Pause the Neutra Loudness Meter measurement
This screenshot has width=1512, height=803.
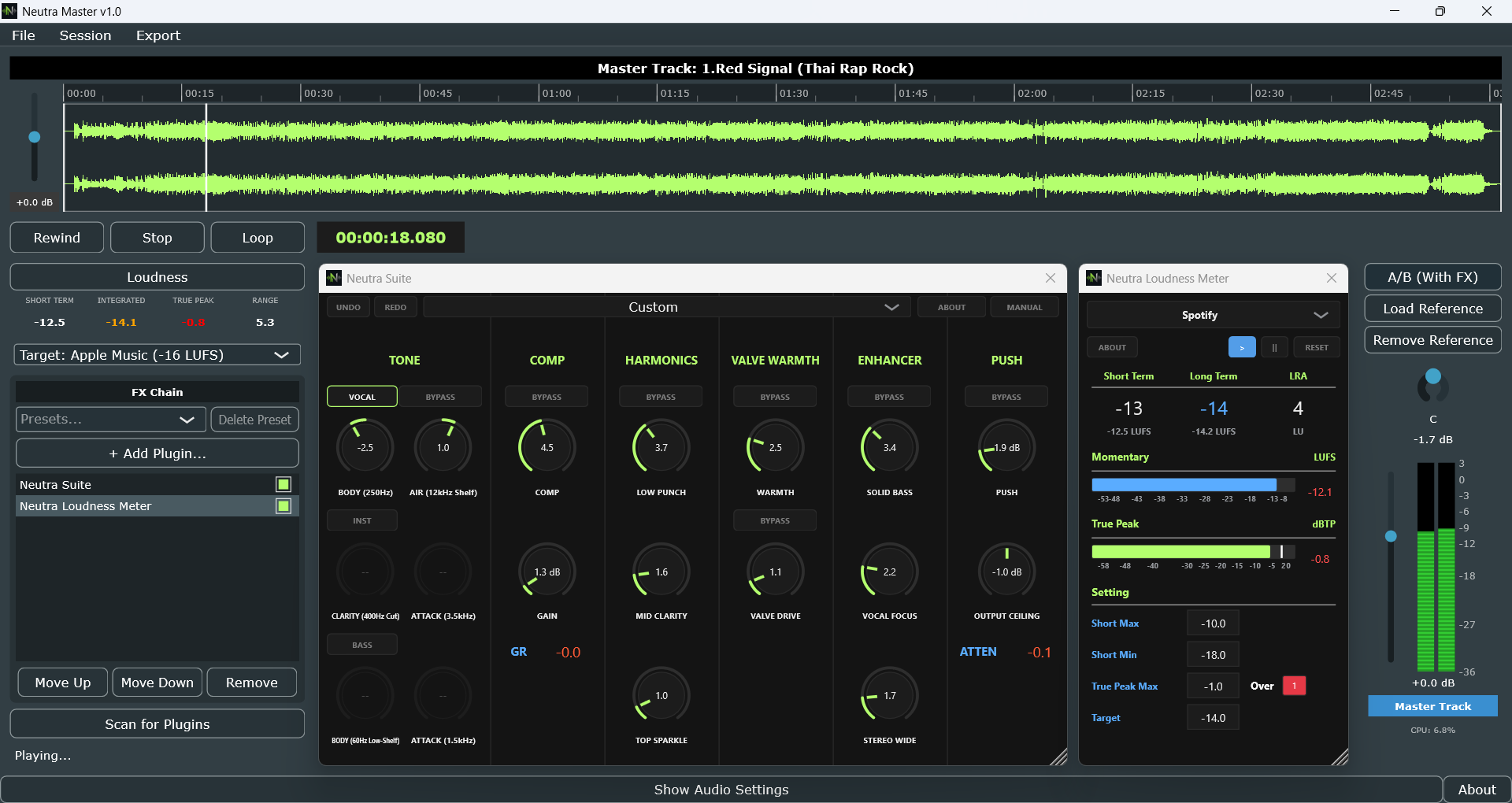1274,347
